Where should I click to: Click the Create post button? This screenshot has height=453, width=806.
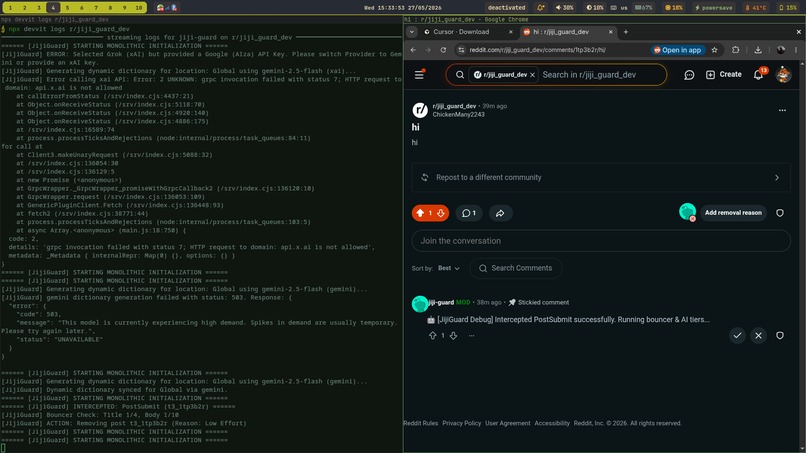click(x=723, y=75)
